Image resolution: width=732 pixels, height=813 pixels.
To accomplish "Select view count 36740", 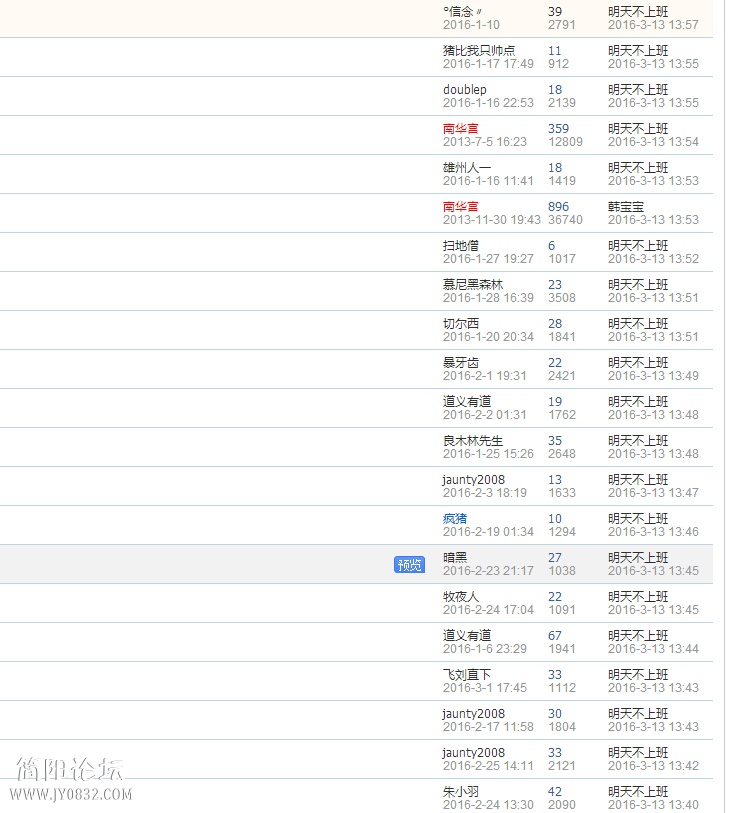I will click(x=565, y=219).
